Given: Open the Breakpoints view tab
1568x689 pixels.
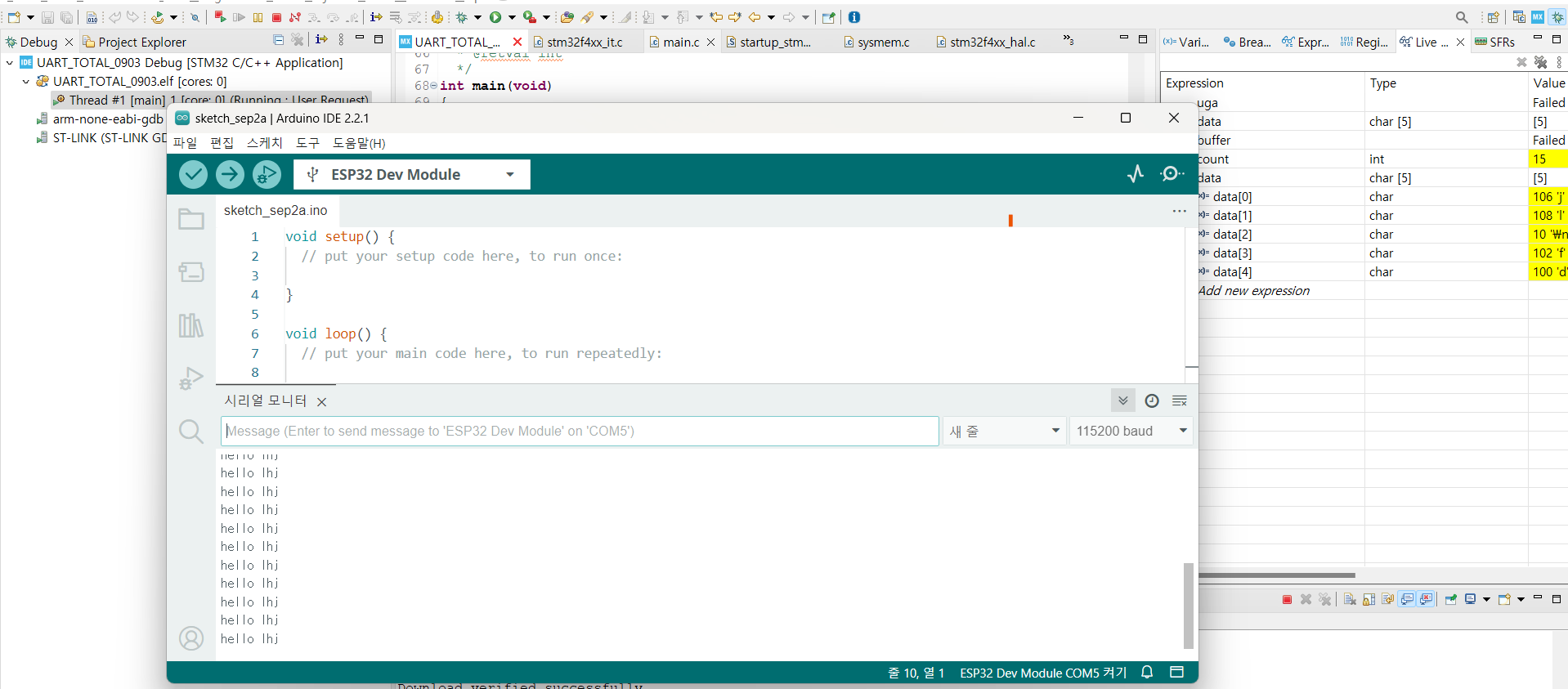Looking at the screenshot, I should 1247,42.
